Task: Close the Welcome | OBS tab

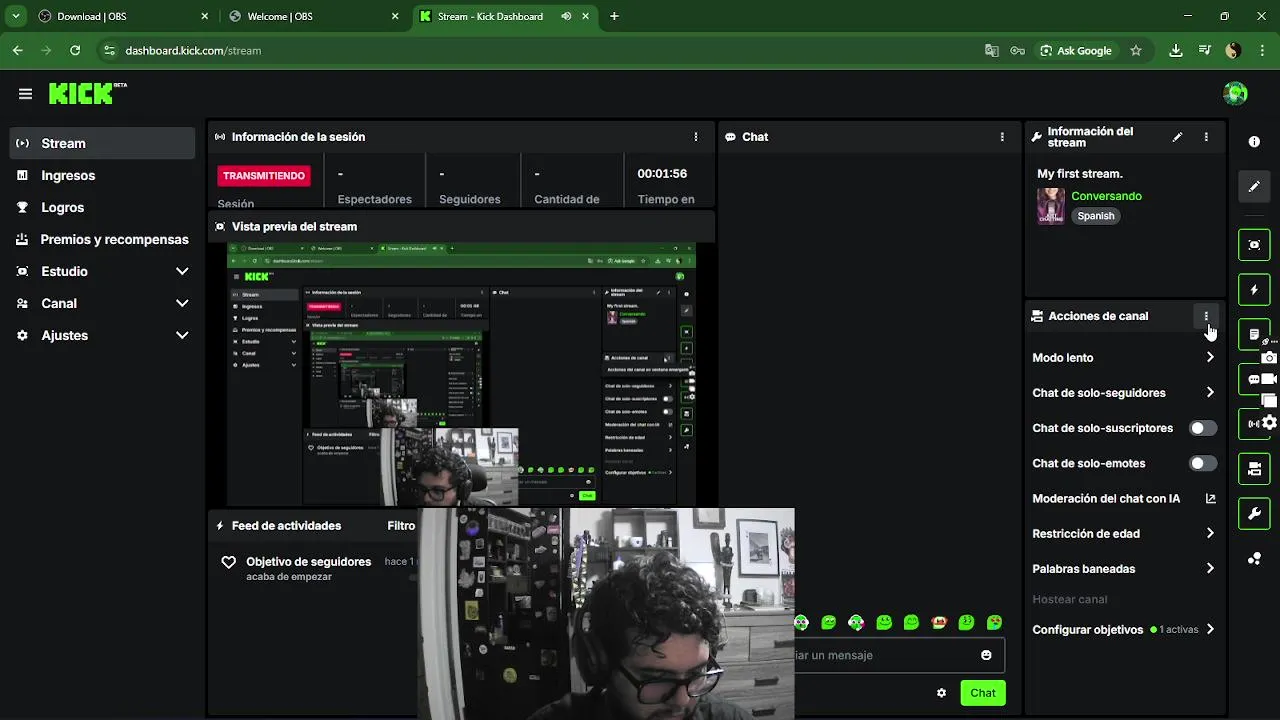Action: pos(395,16)
